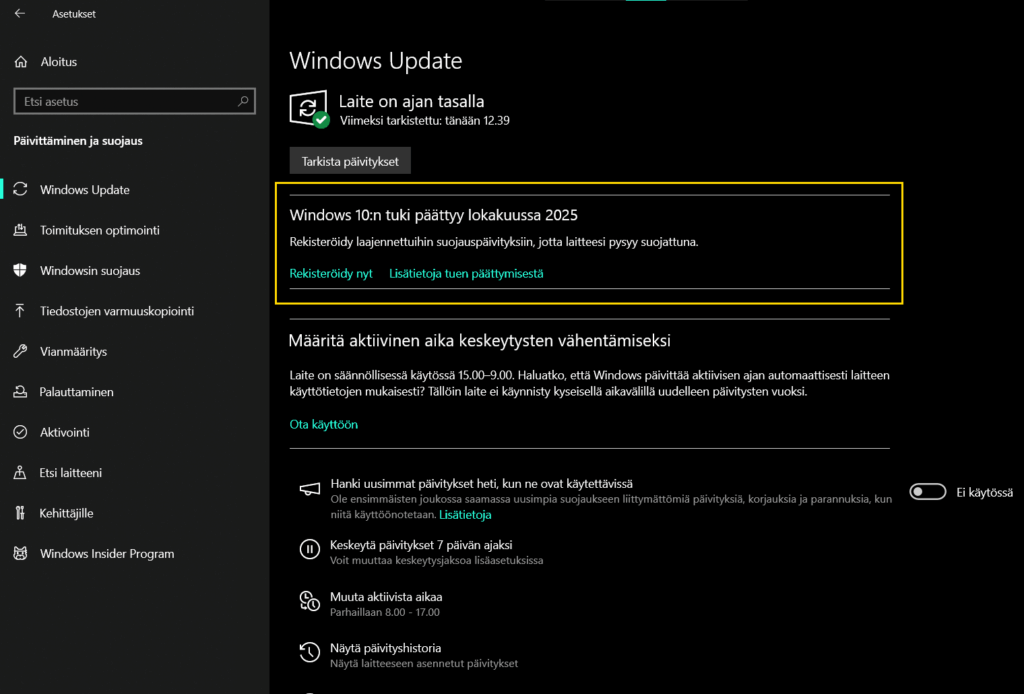Click the search magnifier icon in Etsi asetus

(x=243, y=101)
